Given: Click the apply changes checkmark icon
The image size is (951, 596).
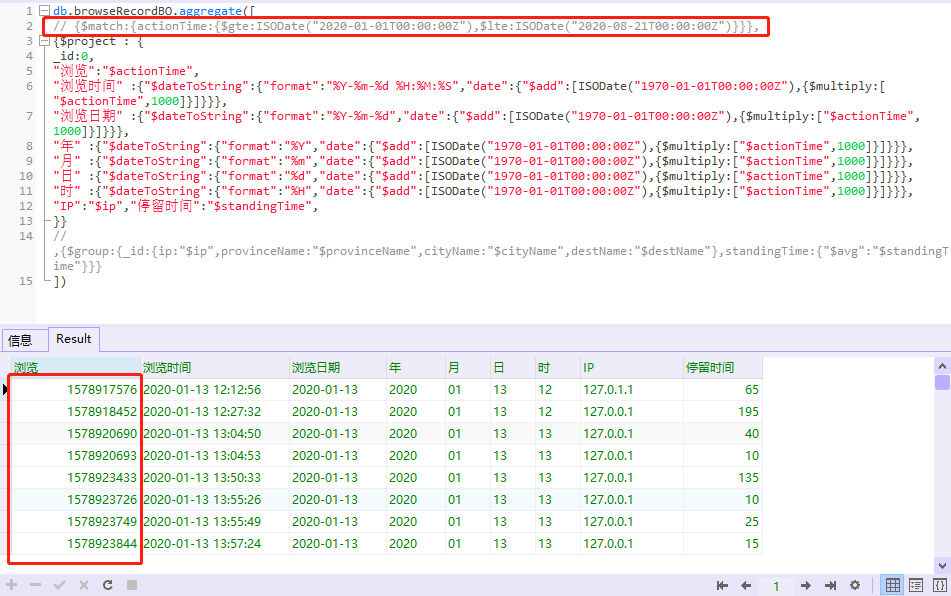Looking at the screenshot, I should (x=59, y=585).
